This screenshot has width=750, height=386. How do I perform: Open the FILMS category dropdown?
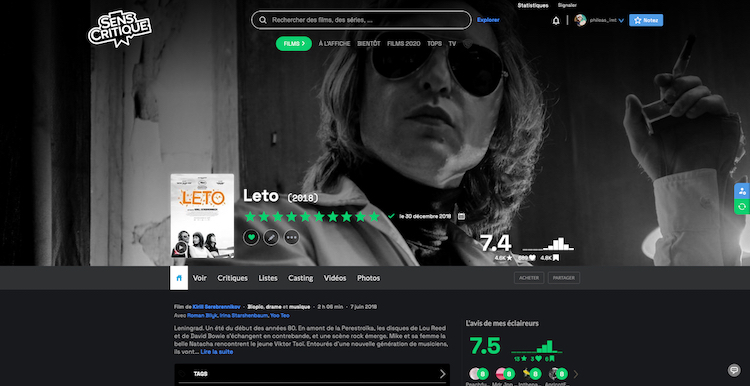point(294,44)
